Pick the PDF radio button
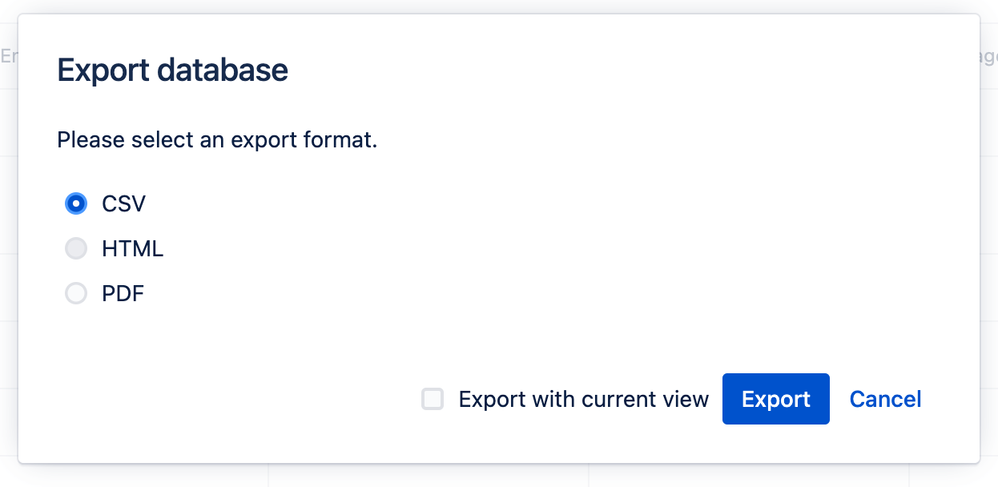The height and width of the screenshot is (487, 998). [x=76, y=294]
